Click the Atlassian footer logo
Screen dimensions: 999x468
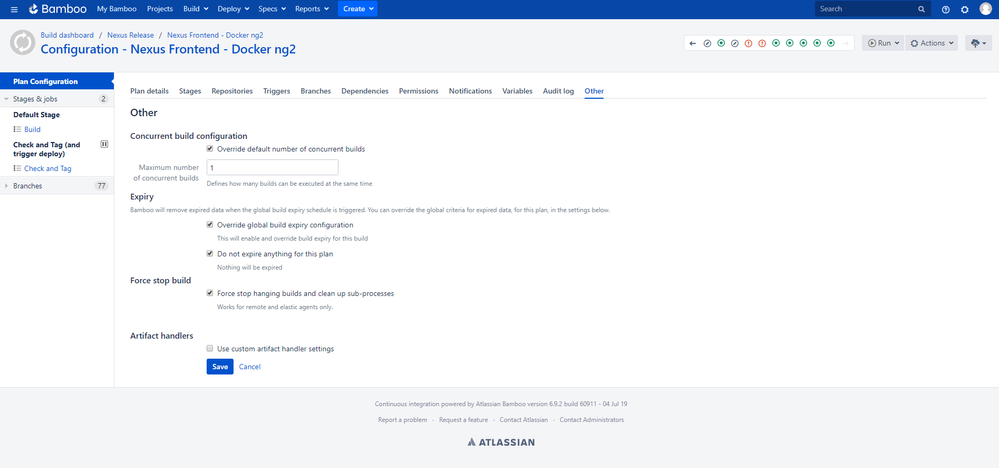tap(501, 442)
